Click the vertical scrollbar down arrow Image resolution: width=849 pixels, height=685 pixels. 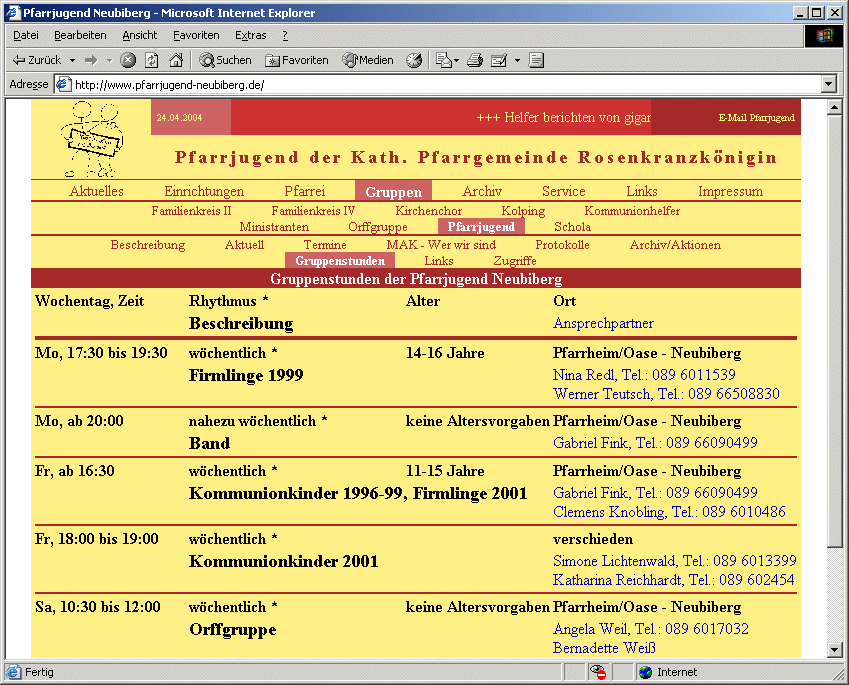[834, 649]
